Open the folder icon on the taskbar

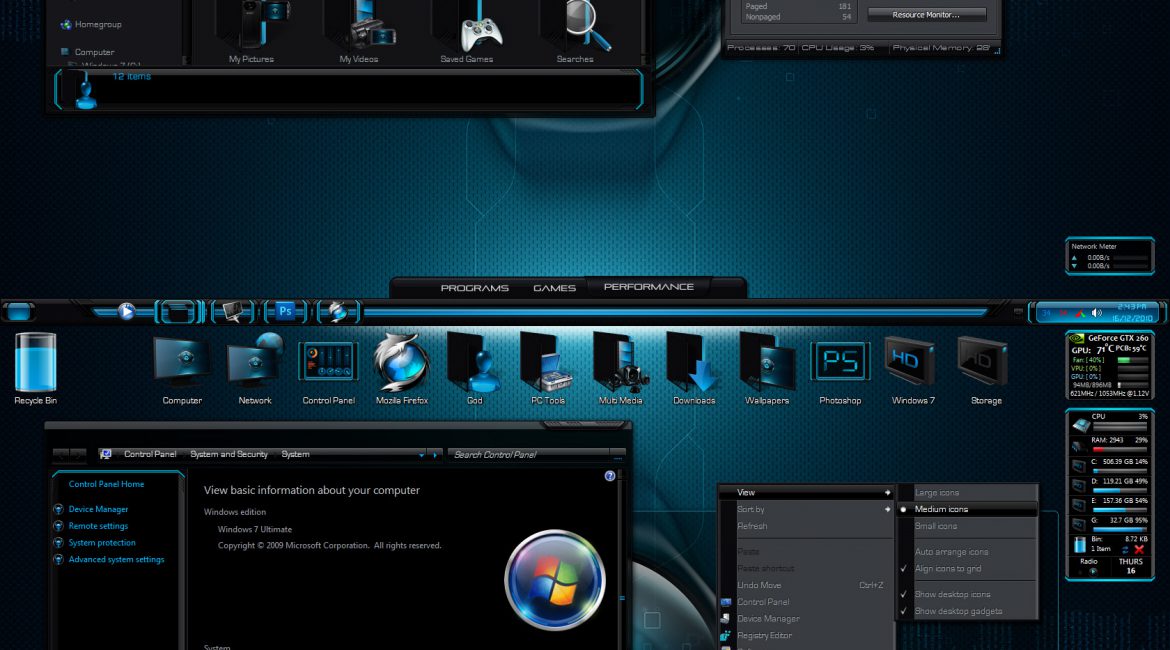coord(178,312)
